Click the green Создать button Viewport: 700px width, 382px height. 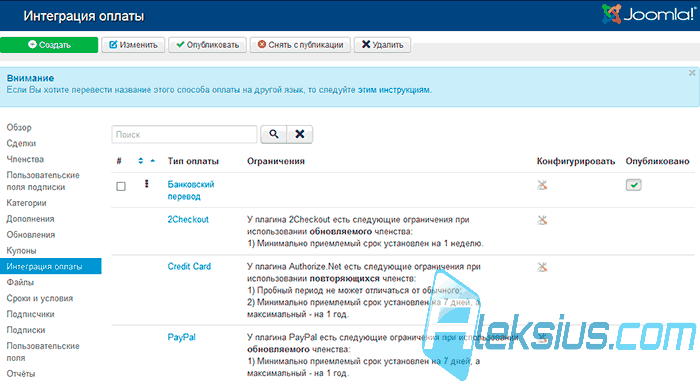click(49, 45)
